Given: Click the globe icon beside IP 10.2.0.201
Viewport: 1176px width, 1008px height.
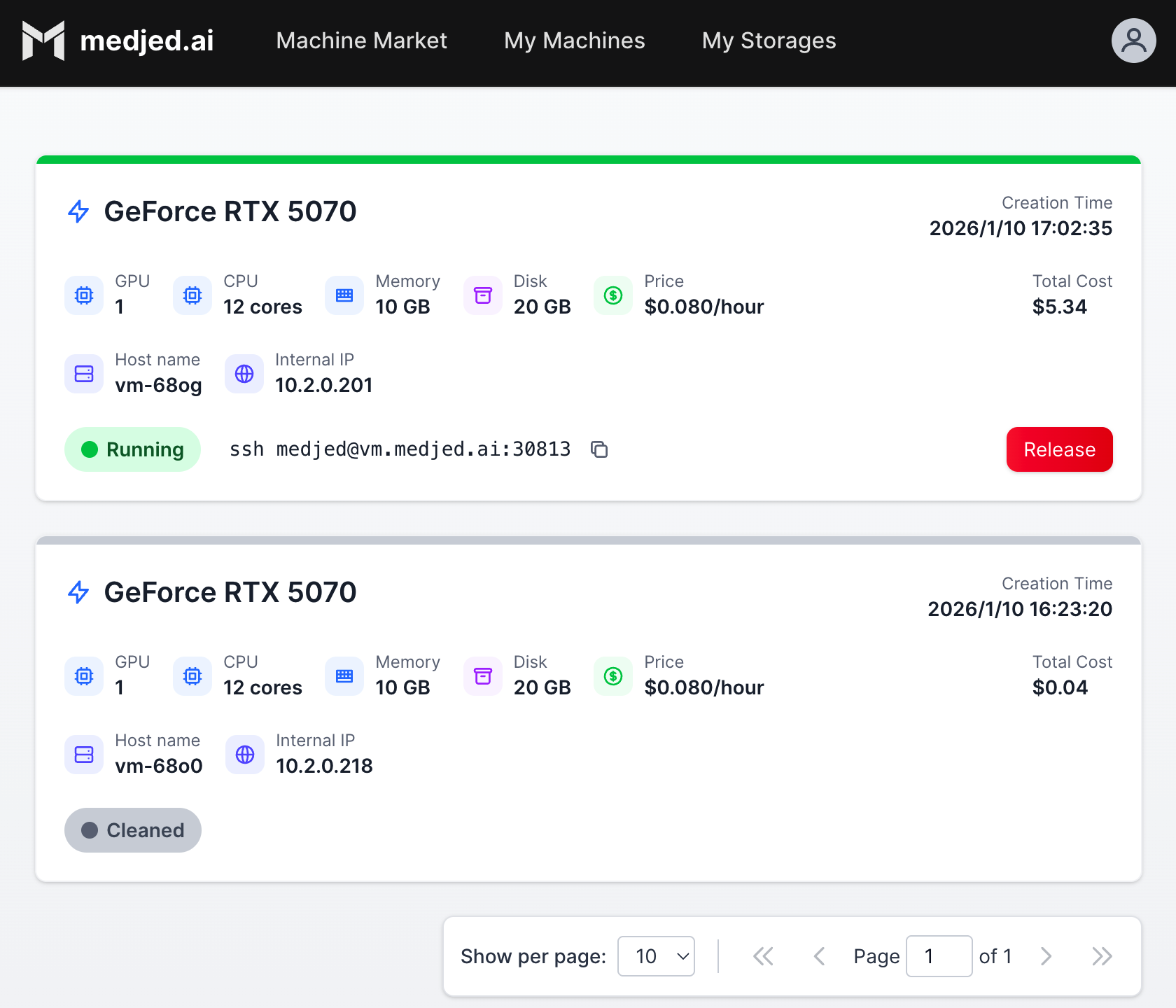Looking at the screenshot, I should [244, 374].
